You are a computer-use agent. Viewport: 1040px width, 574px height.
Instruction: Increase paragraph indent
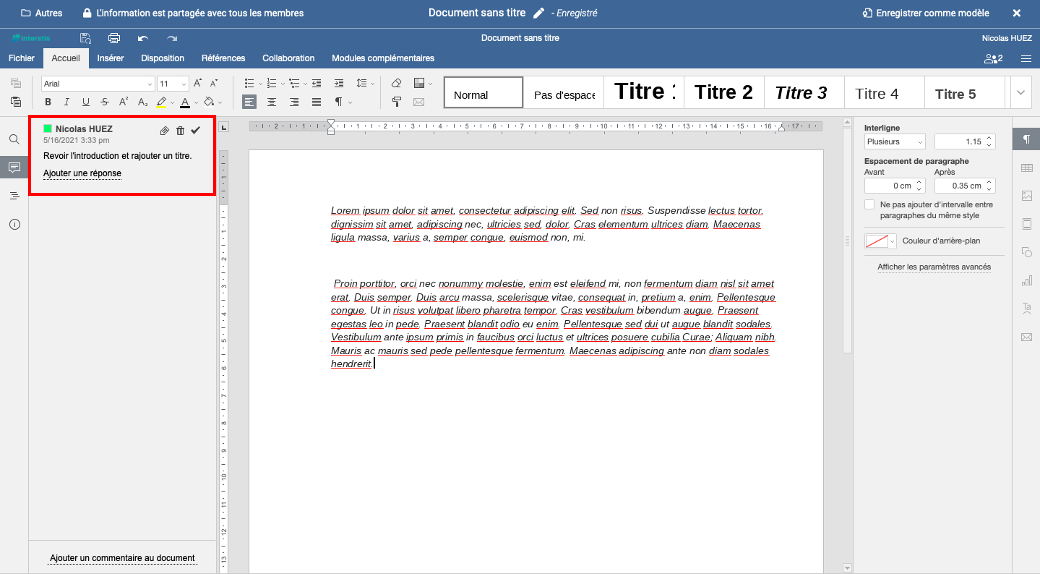click(339, 83)
